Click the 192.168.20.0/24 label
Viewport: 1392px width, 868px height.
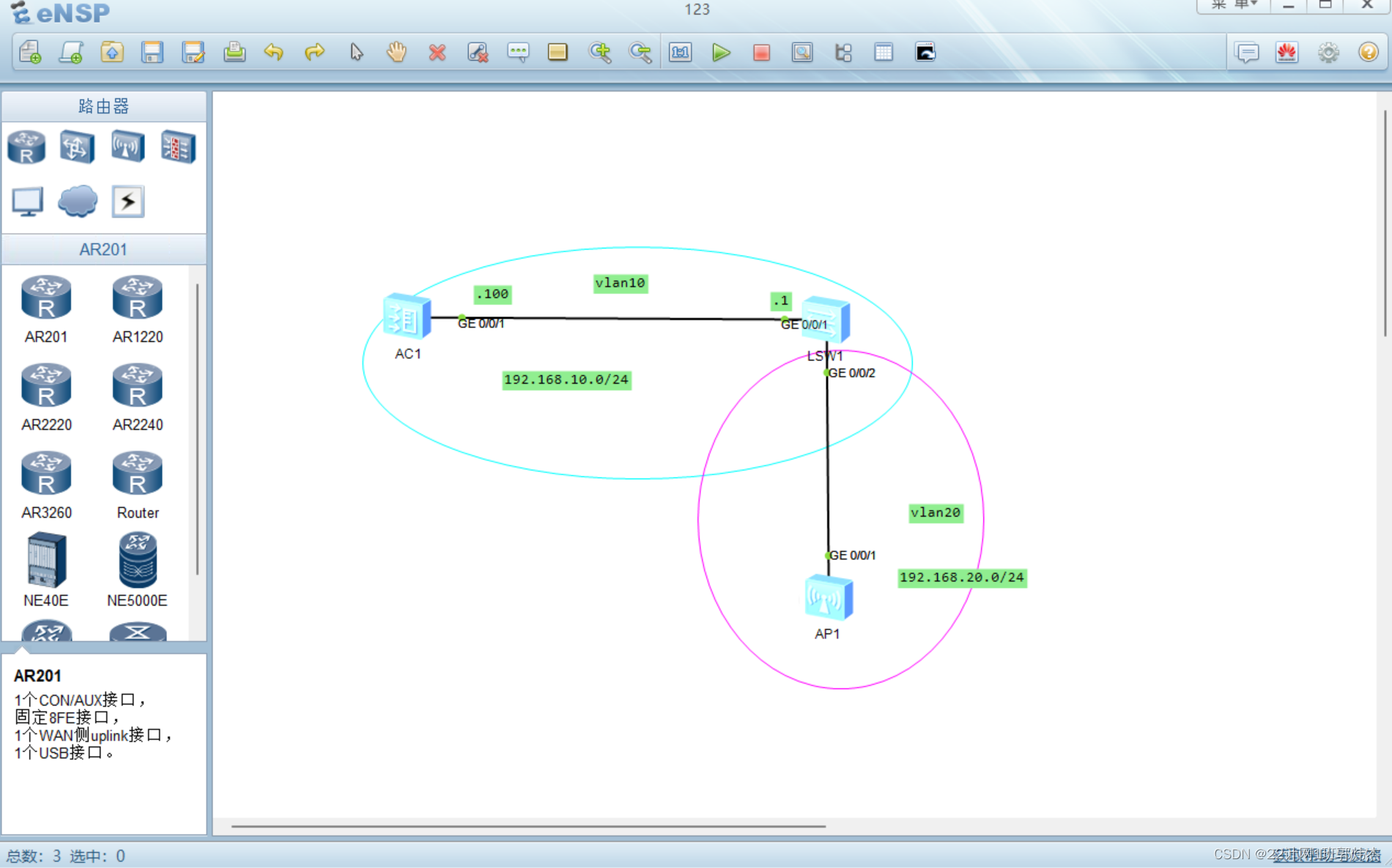(x=962, y=577)
